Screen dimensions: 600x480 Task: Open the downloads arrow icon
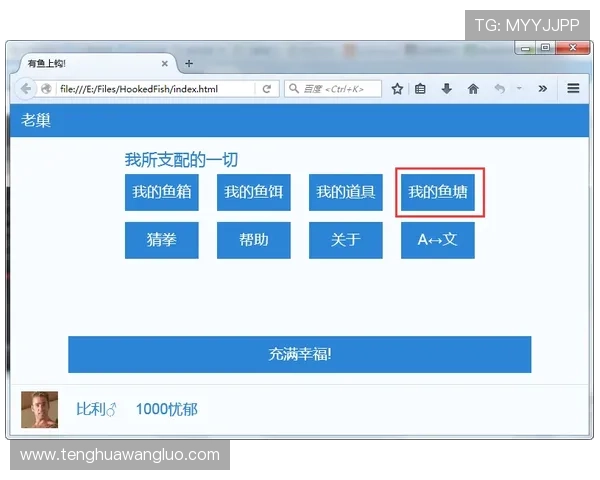pos(447,89)
